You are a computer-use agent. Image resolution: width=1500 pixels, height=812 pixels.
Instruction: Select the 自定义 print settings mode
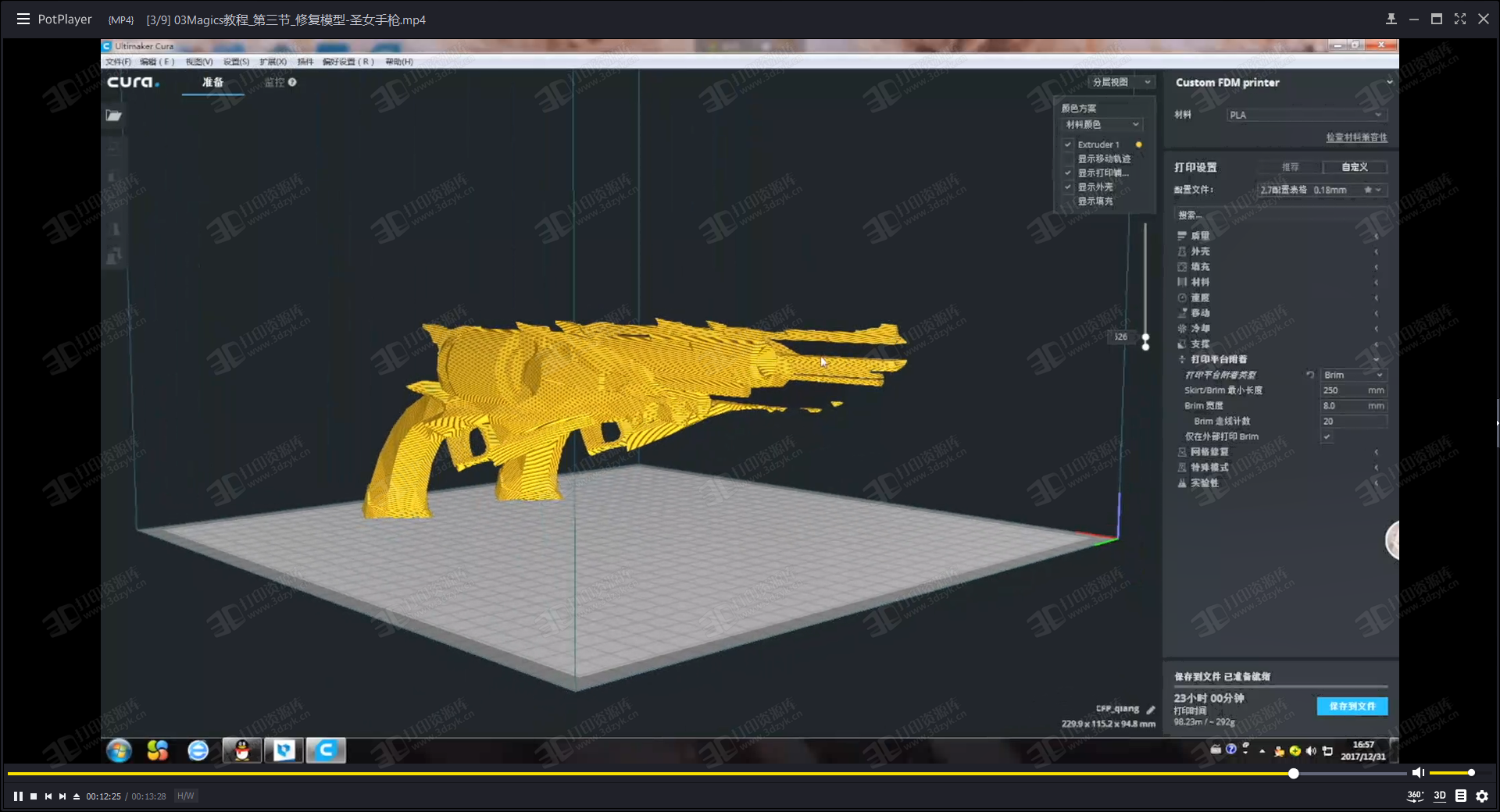pos(1355,167)
